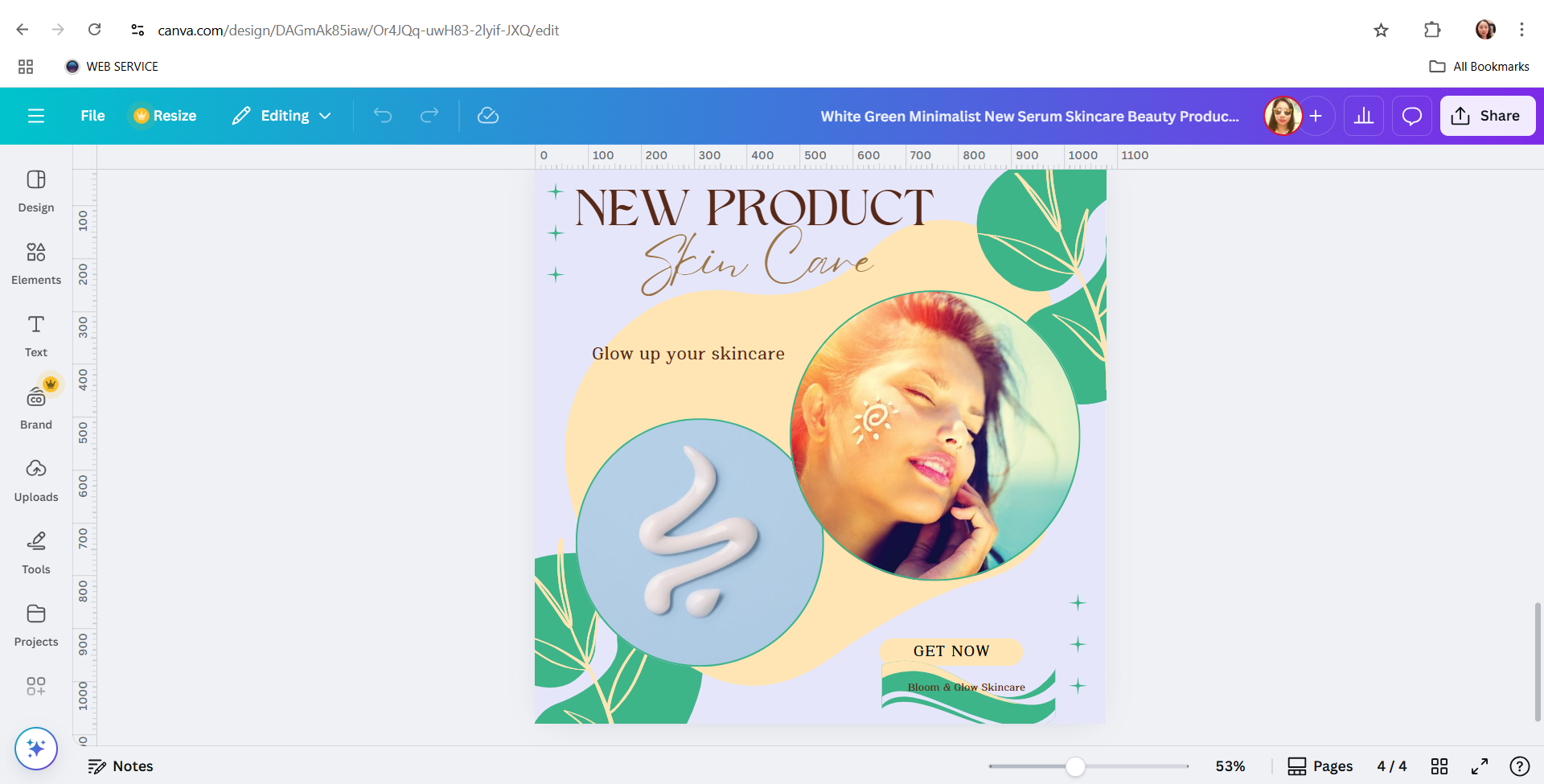Click the Resize button
The image size is (1544, 784).
165,116
